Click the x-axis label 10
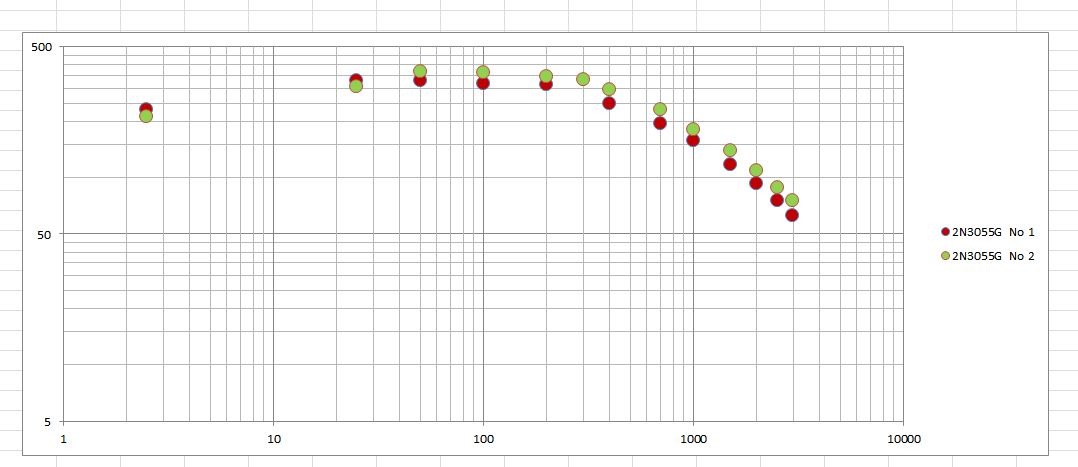 (x=274, y=439)
